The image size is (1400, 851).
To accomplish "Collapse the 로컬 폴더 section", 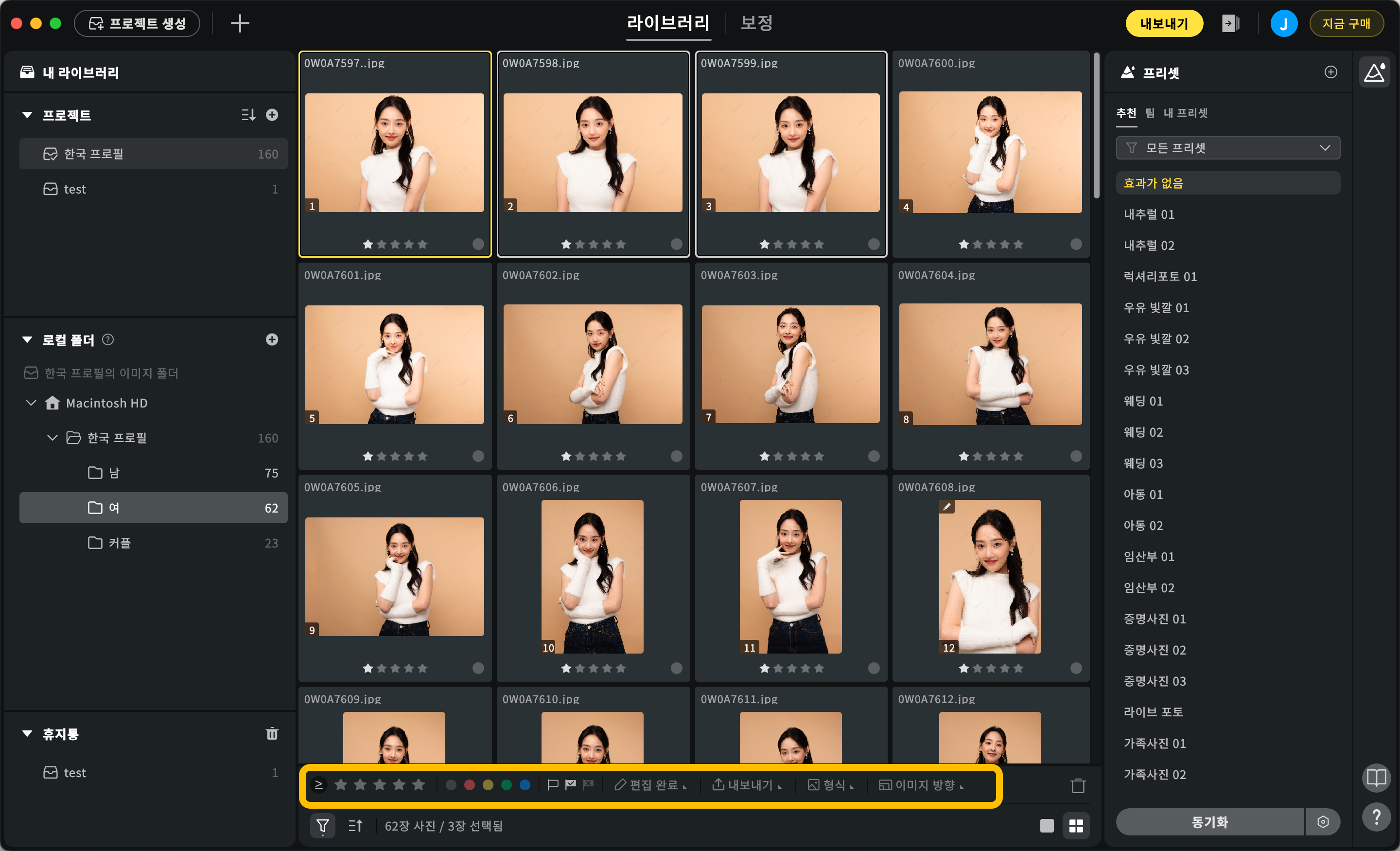I will [27, 339].
